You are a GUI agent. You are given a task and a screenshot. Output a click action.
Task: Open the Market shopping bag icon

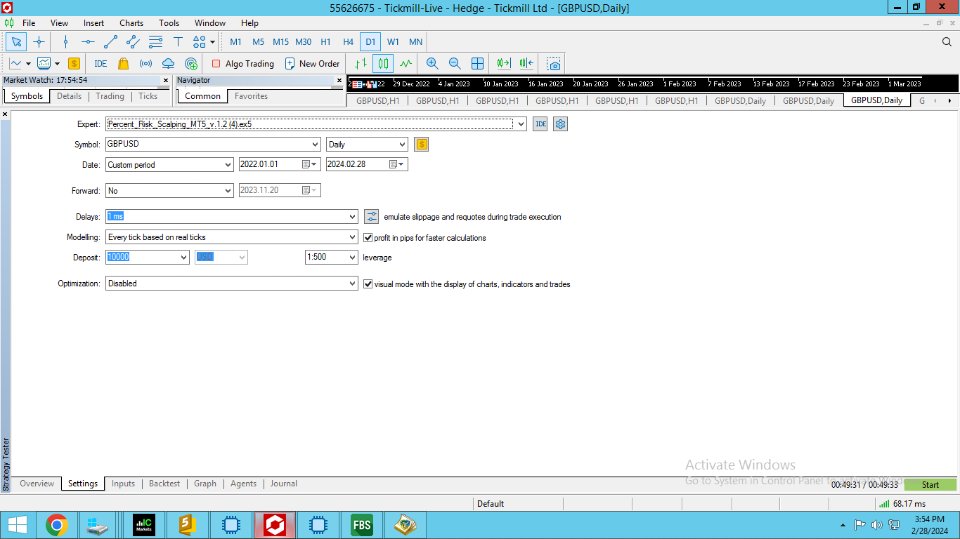click(123, 64)
